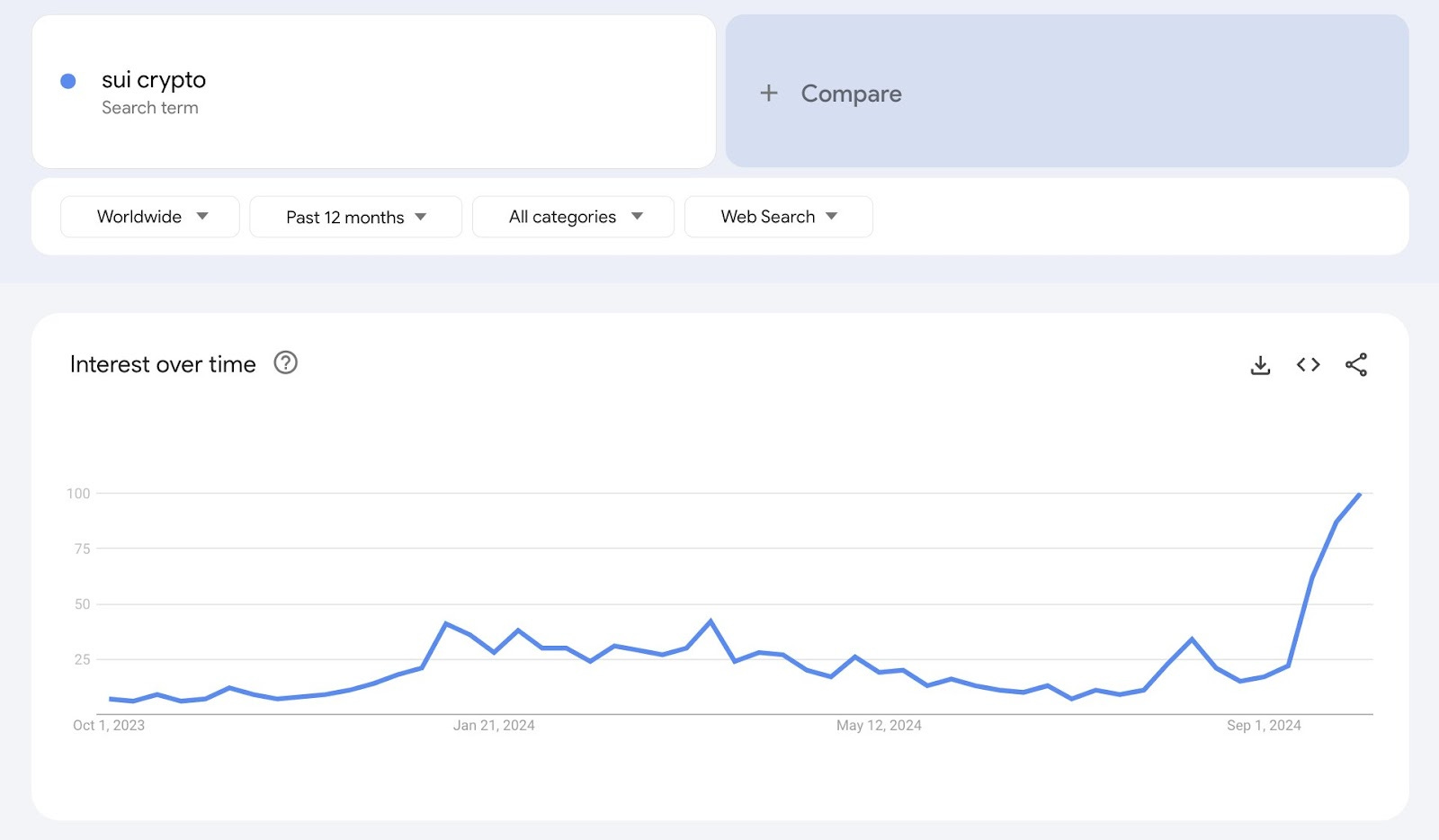
Task: Click the Oct 1, 2023 axis label
Action: click(109, 726)
